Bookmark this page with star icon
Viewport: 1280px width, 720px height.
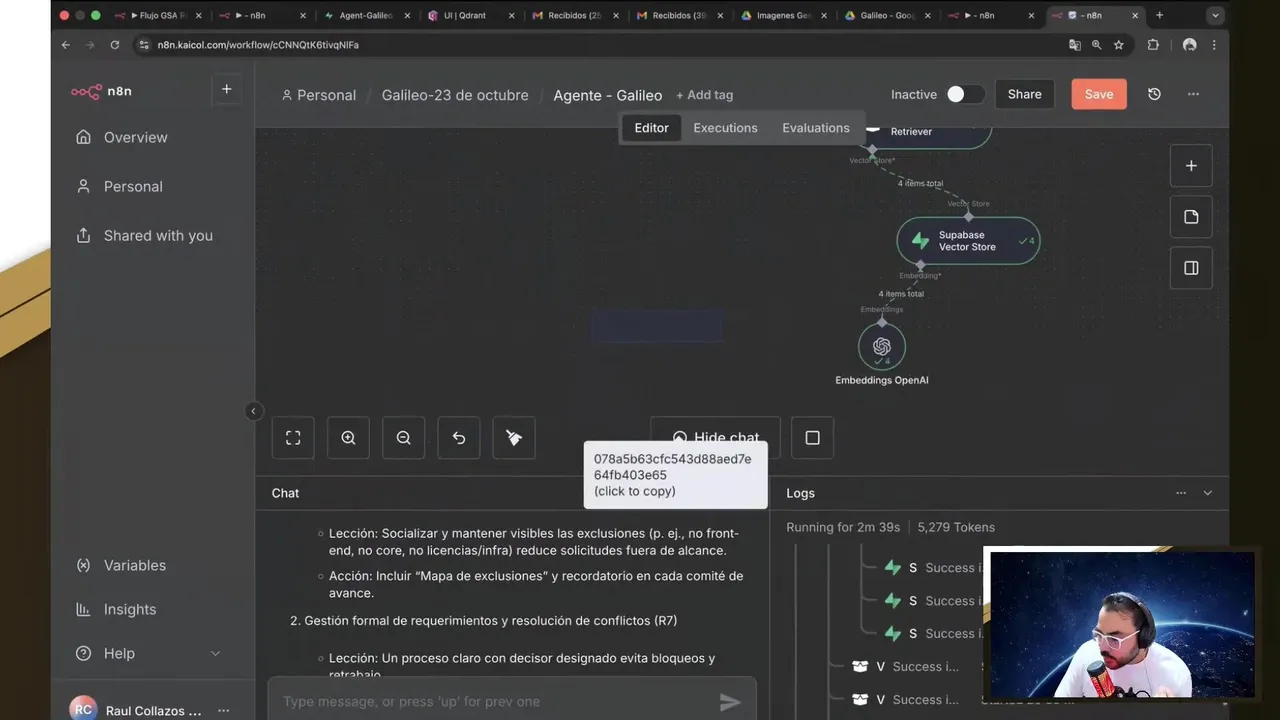[x=1119, y=45]
